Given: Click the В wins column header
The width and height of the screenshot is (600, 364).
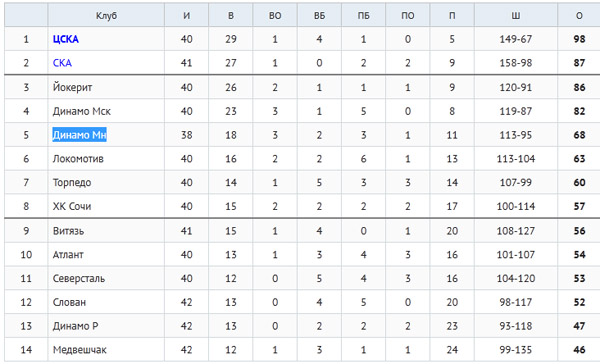Looking at the screenshot, I should coord(231,16).
